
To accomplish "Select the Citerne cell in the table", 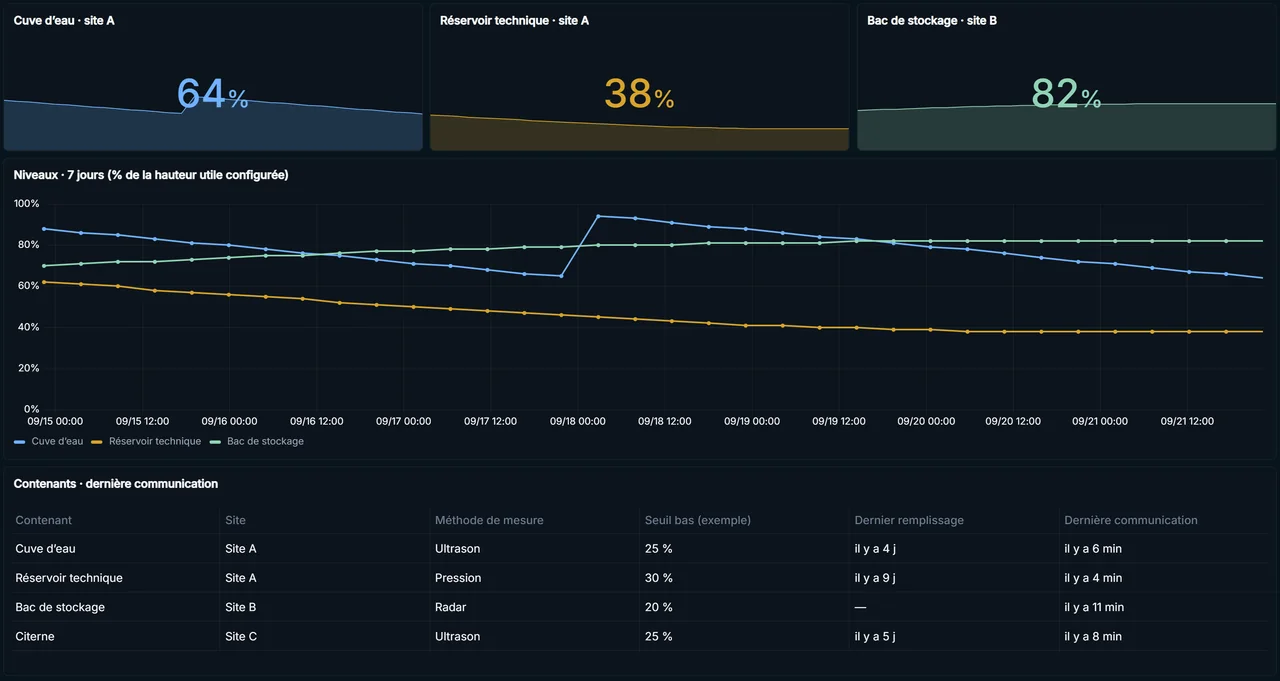I will coord(35,636).
